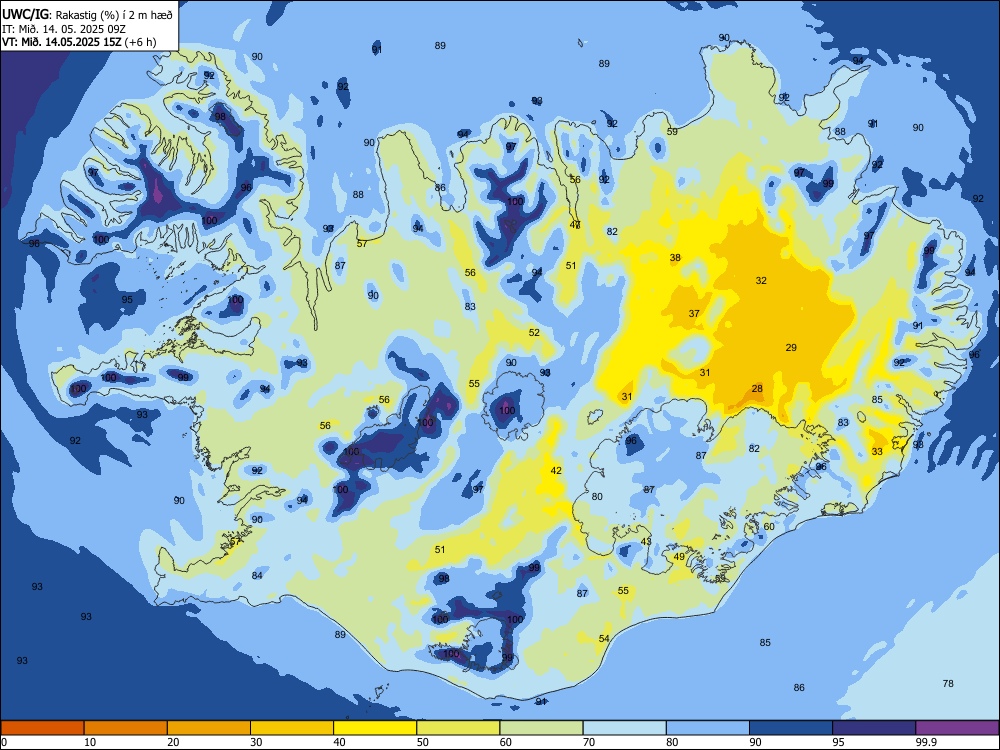This screenshot has height=750, width=1000.
Task: Click the humidity value '54' near the south coast
Action: pos(604,638)
